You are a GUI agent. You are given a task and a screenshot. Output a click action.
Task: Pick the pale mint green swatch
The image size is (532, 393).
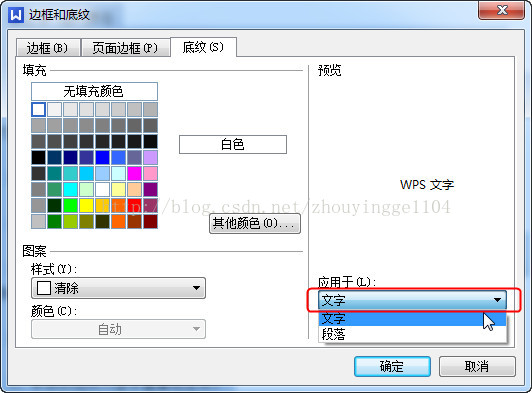[x=86, y=189]
